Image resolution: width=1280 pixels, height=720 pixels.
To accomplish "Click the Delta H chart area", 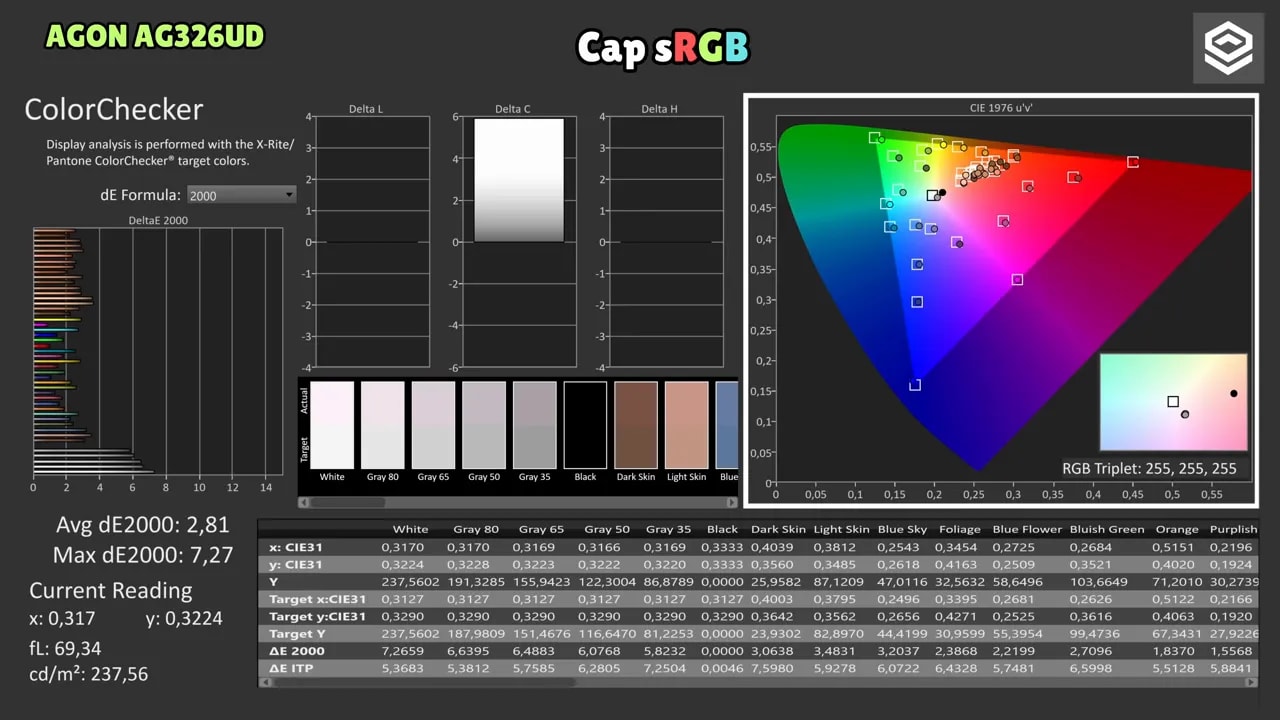I will tap(666, 242).
